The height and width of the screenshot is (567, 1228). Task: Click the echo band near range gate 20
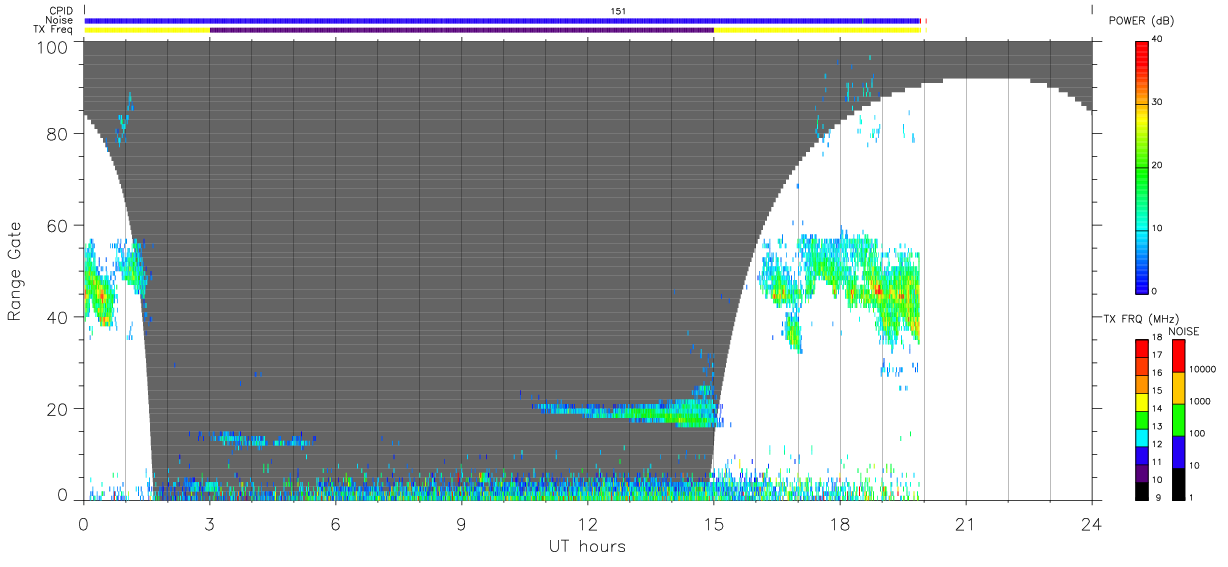(625, 411)
